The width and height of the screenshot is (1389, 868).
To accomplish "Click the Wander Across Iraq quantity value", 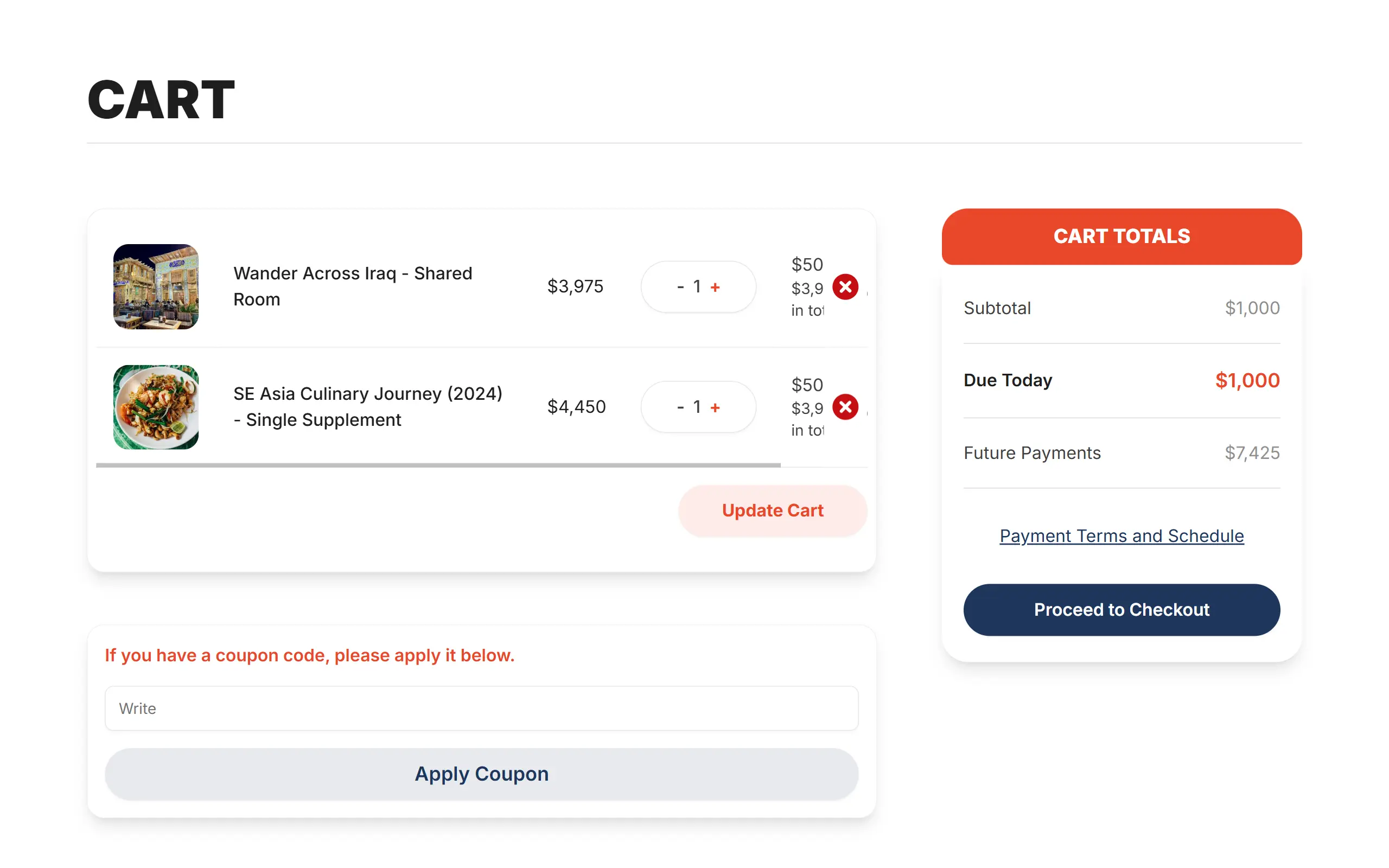I will click(697, 286).
